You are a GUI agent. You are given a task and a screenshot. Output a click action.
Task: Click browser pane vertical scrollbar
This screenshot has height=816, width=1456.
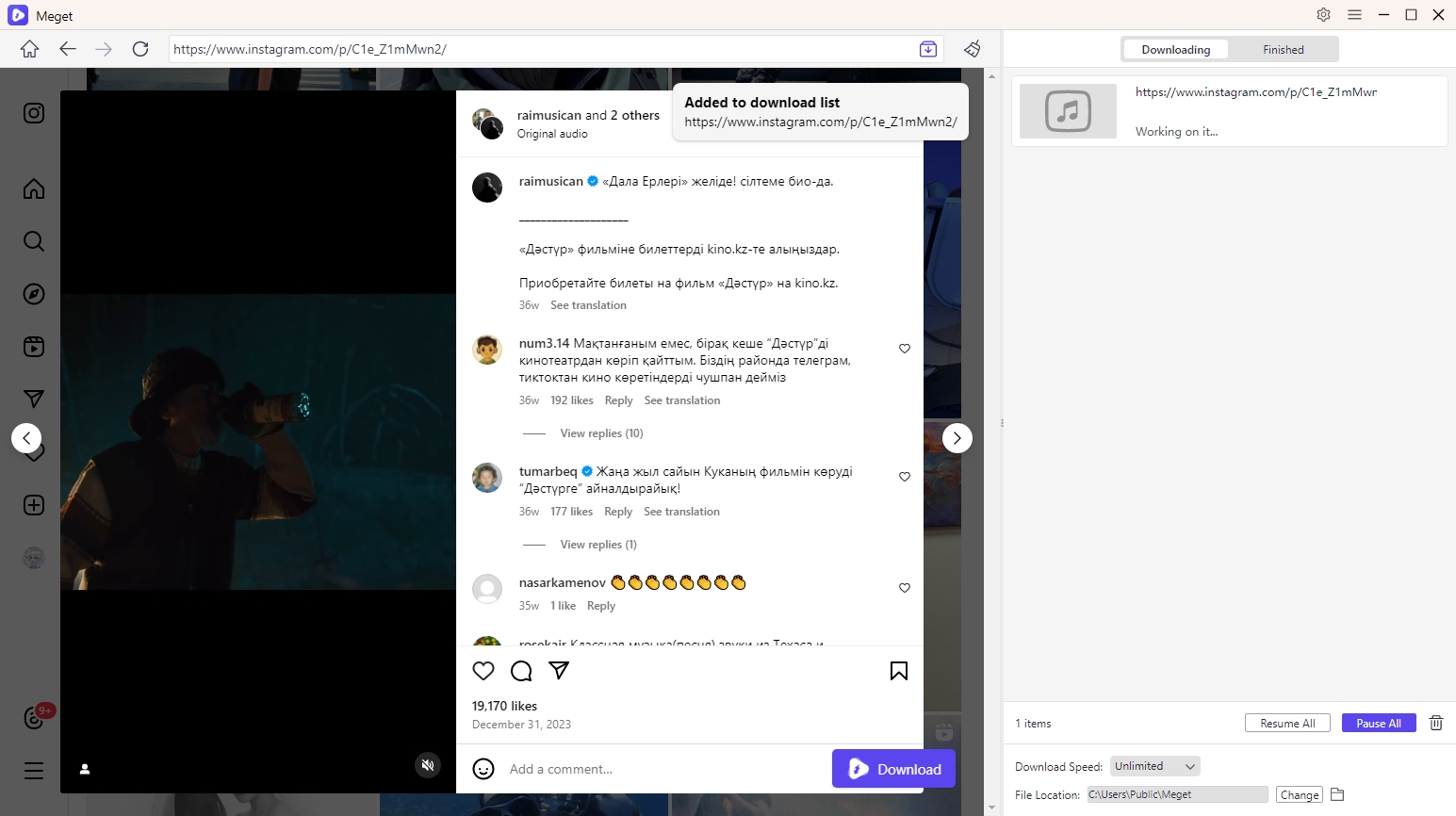pos(990,441)
